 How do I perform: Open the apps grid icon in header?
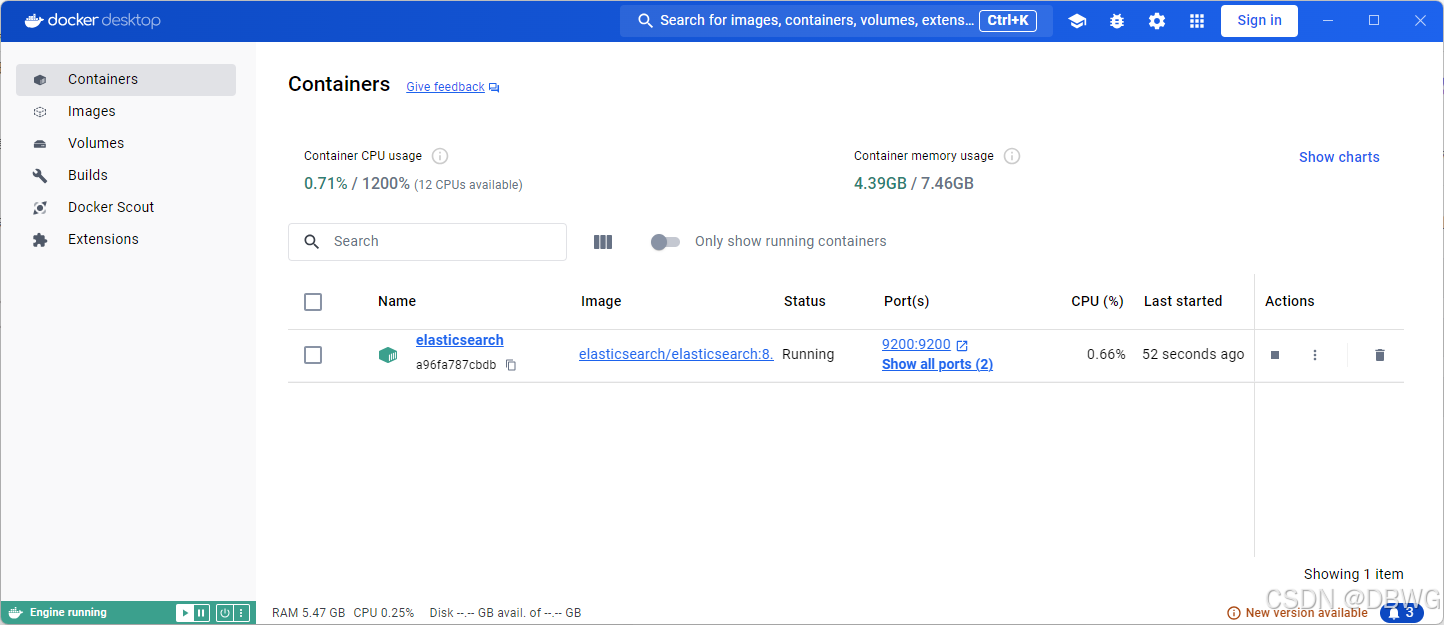tap(1197, 21)
